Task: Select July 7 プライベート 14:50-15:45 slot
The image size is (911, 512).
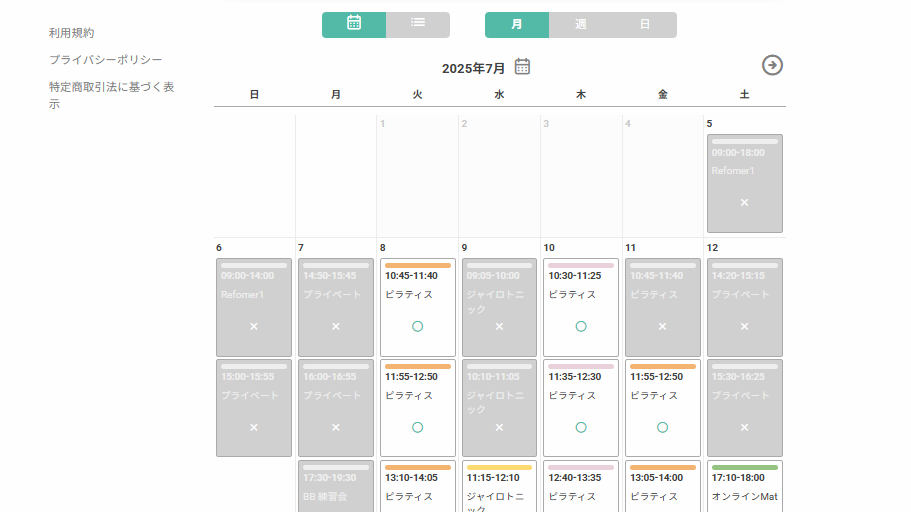Action: point(336,307)
